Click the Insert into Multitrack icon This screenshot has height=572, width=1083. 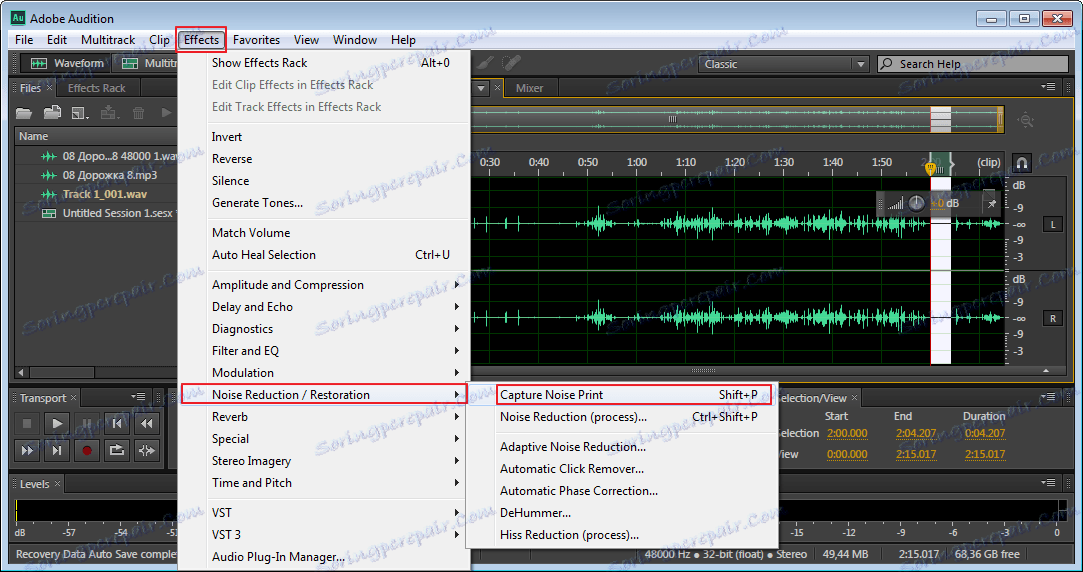[109, 113]
